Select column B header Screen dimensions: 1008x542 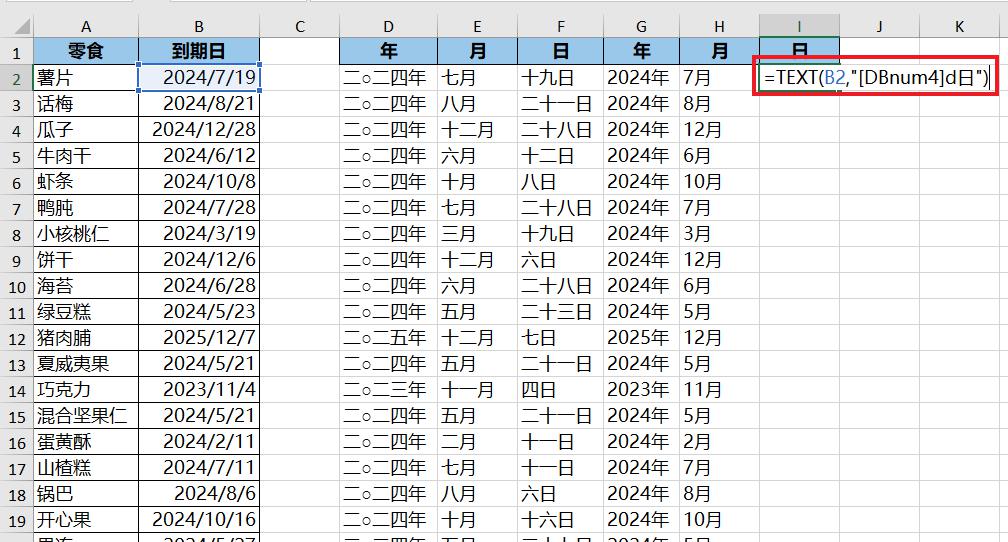[199, 26]
